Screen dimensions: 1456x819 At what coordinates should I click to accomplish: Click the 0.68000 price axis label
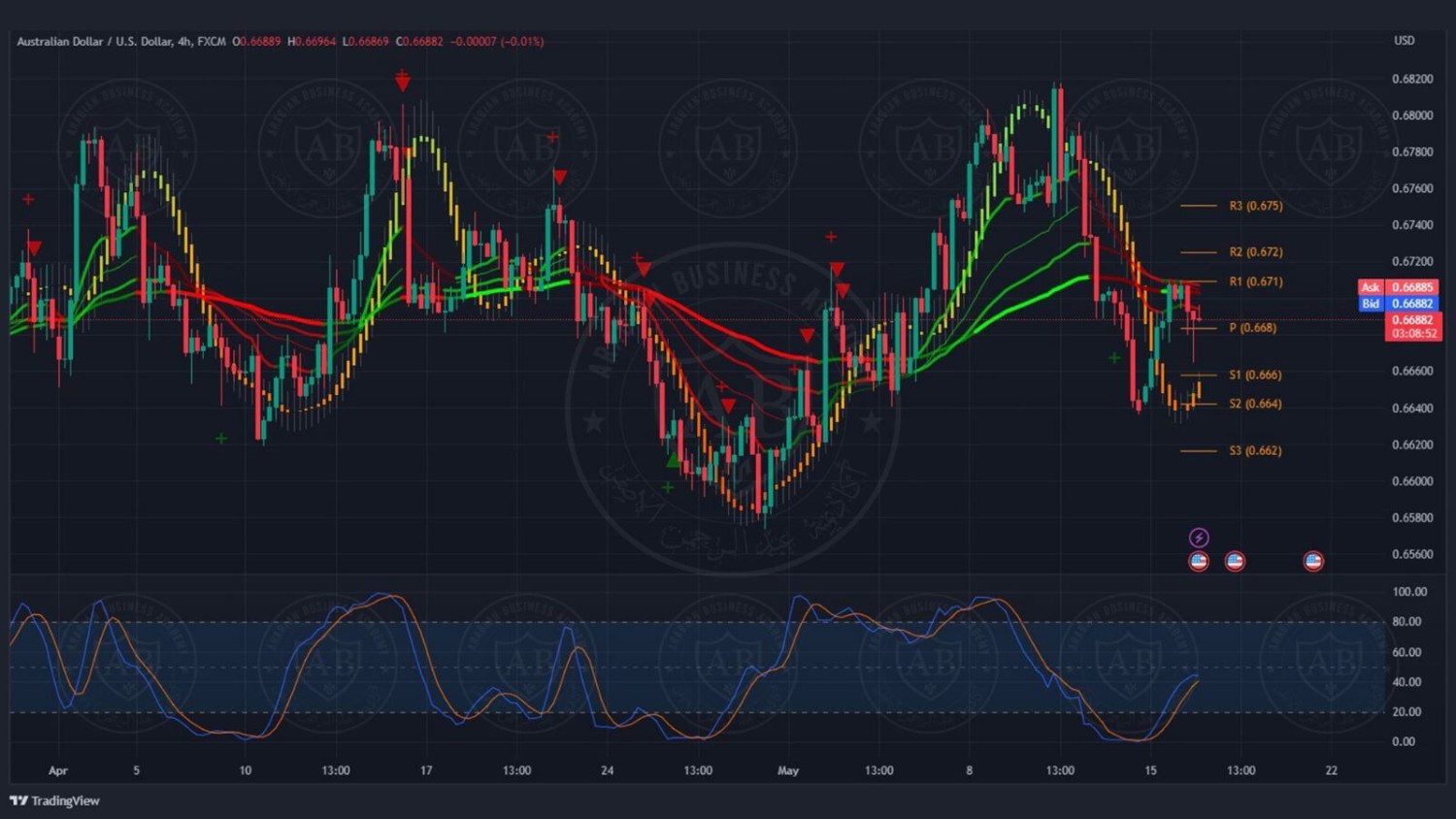point(1412,115)
